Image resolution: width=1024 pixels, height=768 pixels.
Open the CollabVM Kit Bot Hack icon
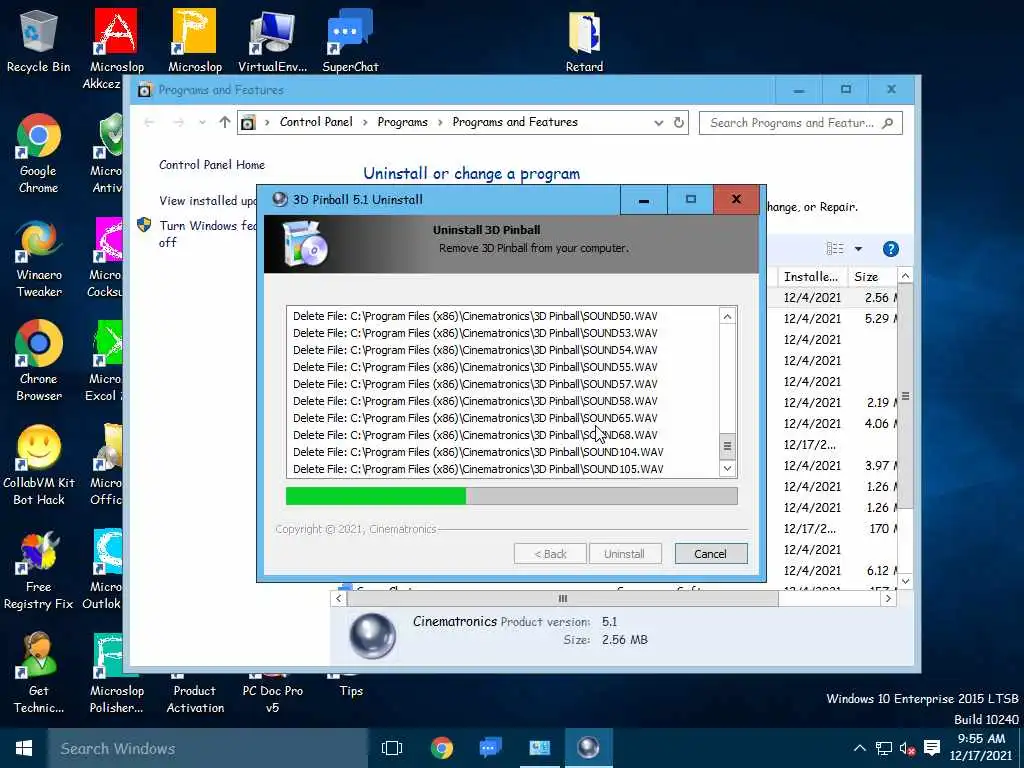(x=39, y=465)
